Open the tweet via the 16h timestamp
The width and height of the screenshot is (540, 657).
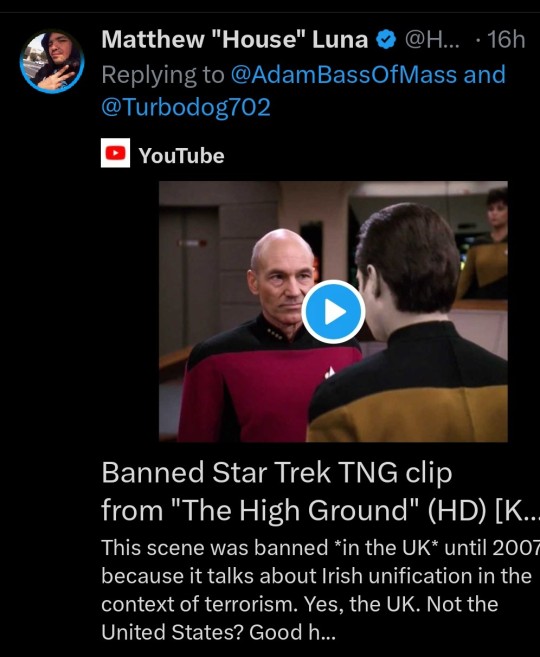[506, 39]
